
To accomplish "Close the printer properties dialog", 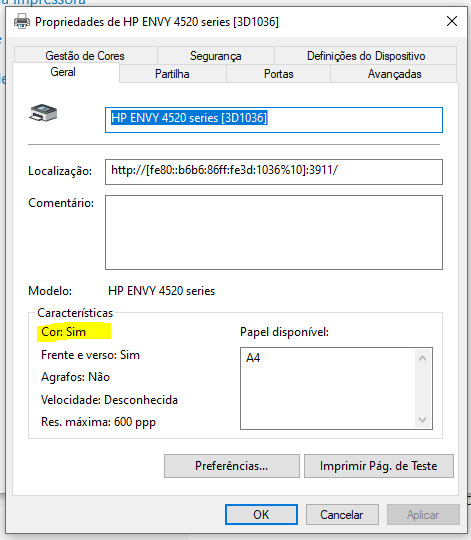I will tap(452, 21).
